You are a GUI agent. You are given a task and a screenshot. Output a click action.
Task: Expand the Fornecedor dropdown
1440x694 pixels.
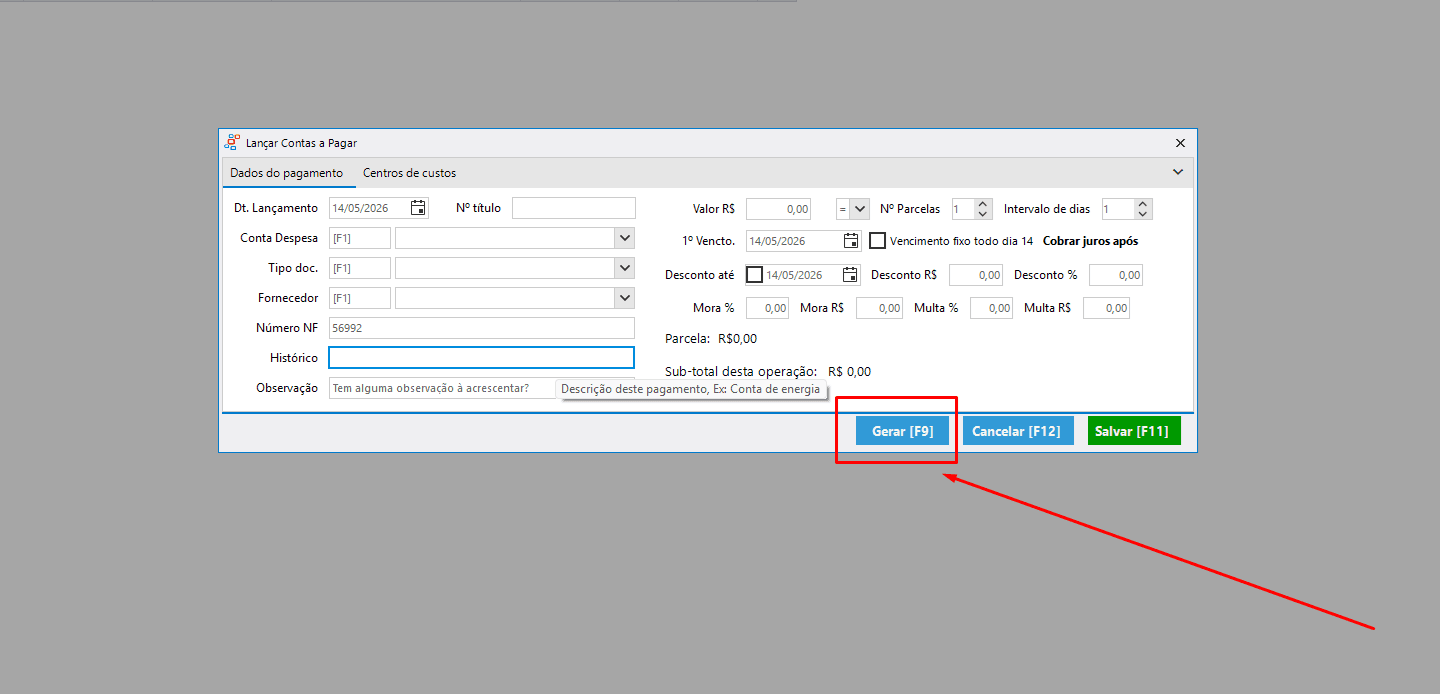(625, 298)
